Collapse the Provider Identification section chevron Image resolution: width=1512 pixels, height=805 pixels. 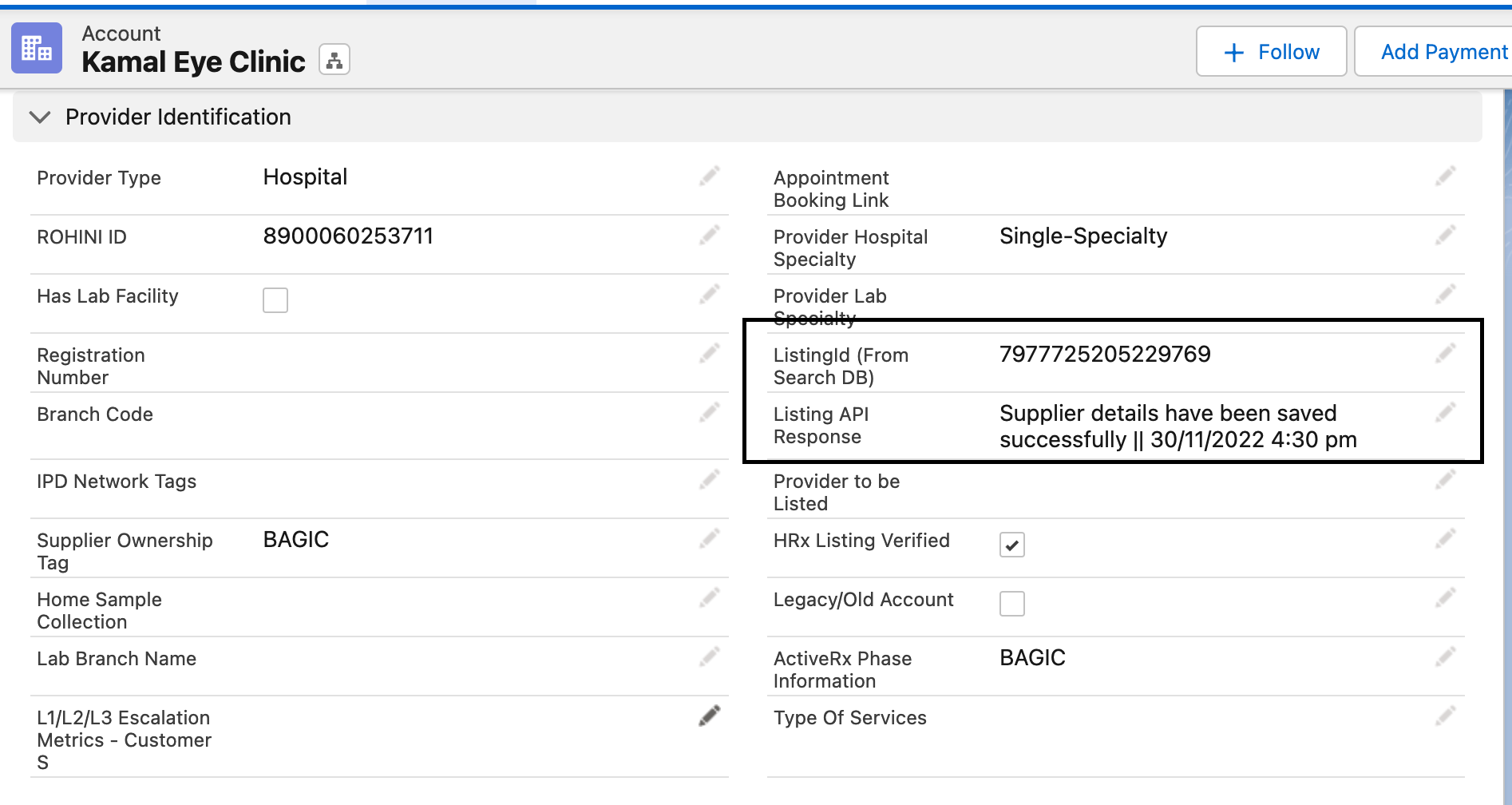click(x=39, y=117)
